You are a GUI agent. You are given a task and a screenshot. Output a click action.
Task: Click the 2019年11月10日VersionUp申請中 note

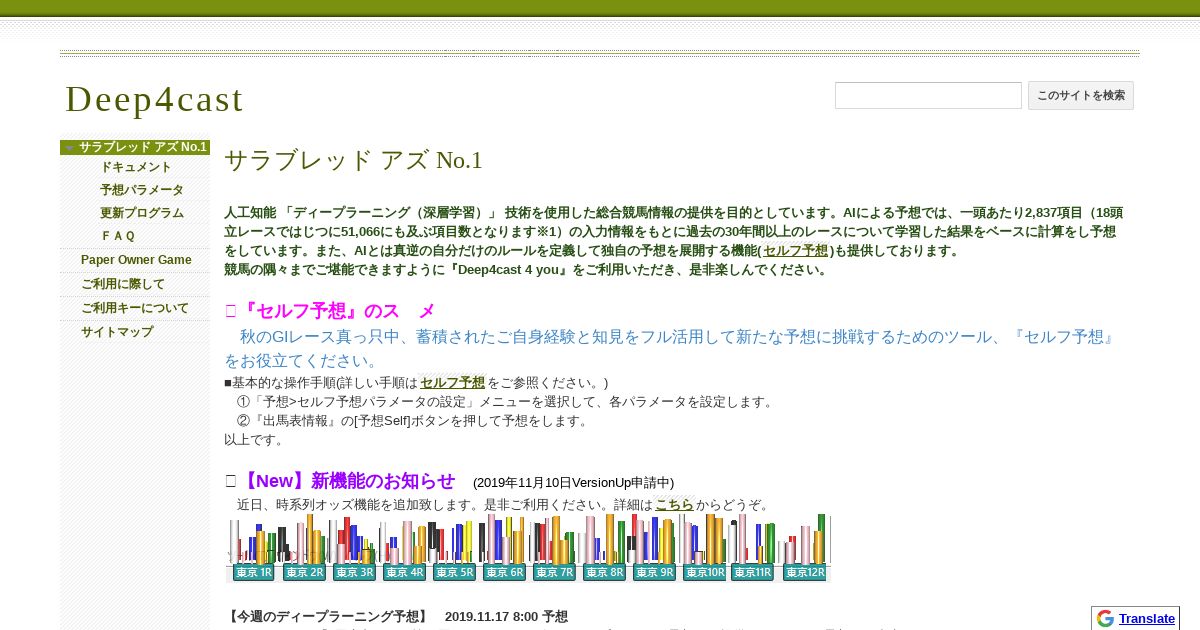click(x=573, y=483)
